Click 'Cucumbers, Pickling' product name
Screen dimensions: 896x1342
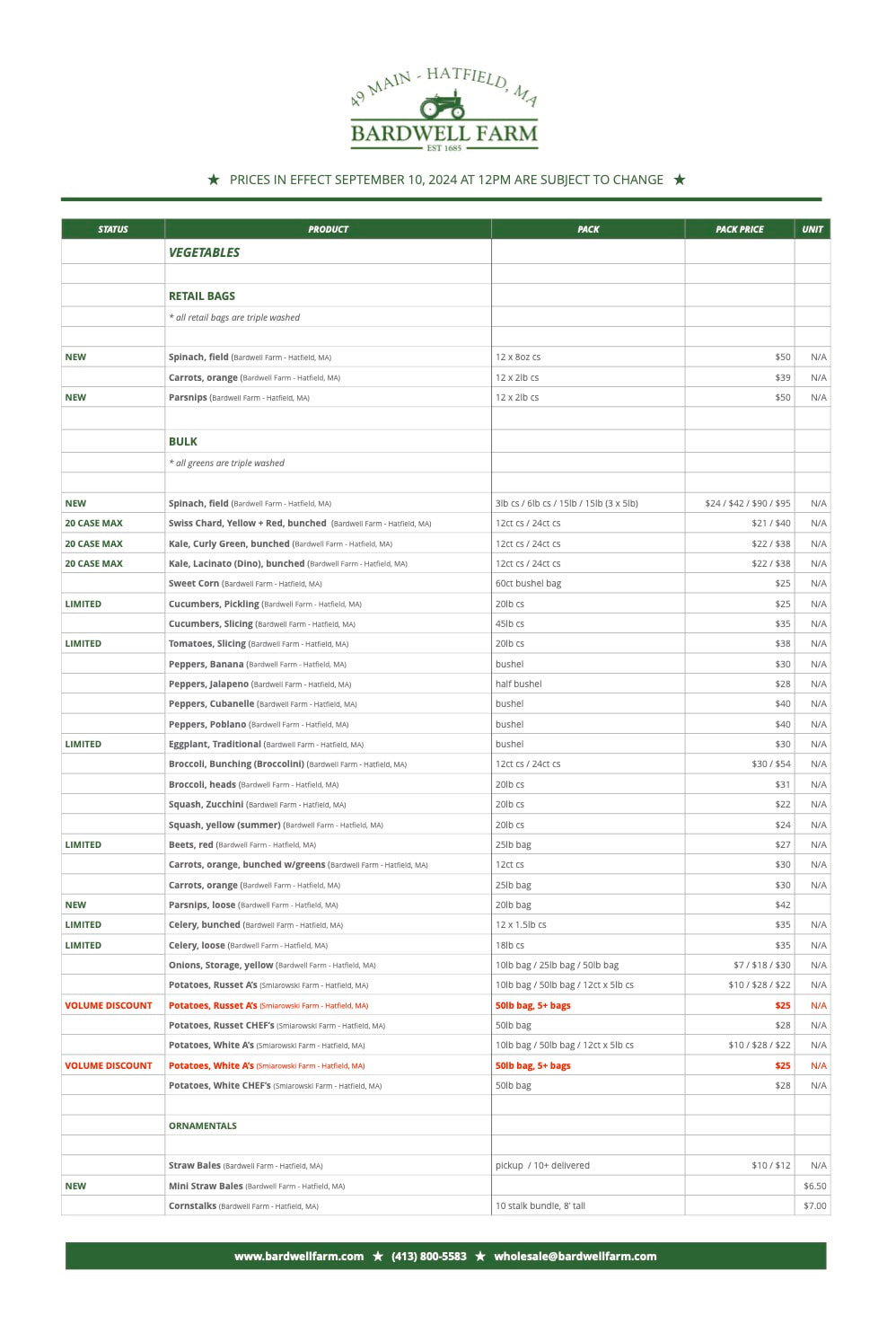(x=214, y=604)
